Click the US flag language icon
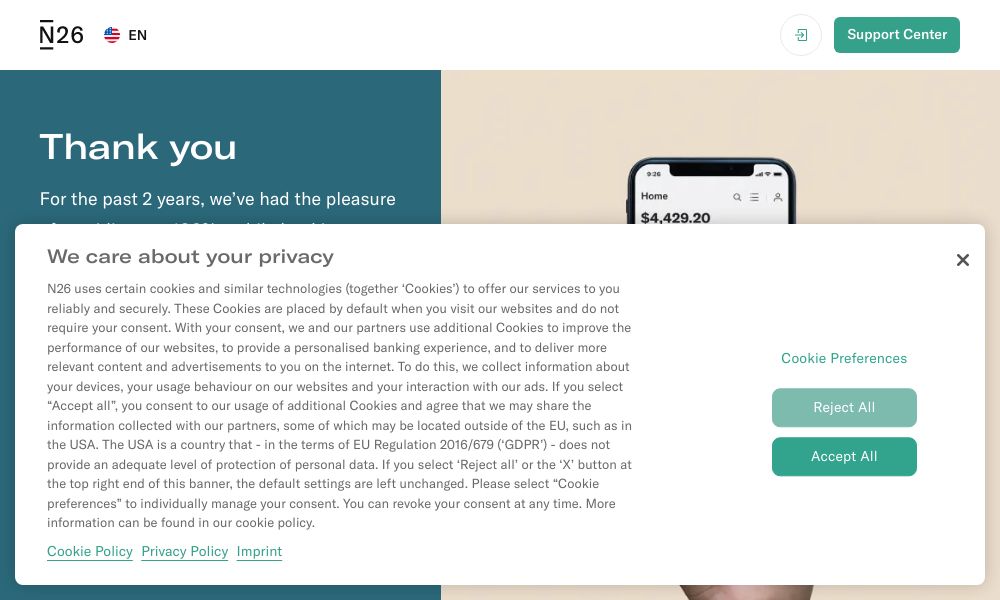The image size is (1000, 600). click(x=112, y=35)
